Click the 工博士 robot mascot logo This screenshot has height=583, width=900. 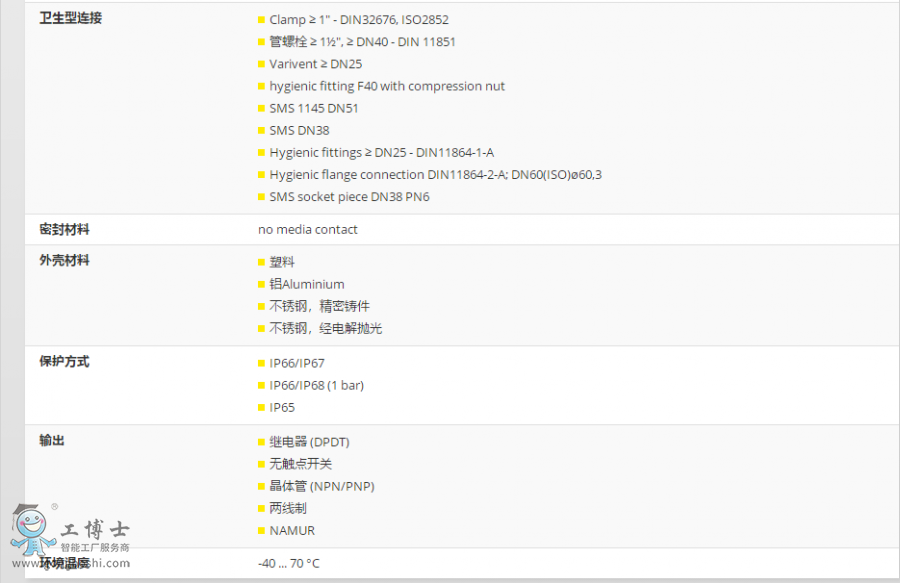click(x=32, y=531)
